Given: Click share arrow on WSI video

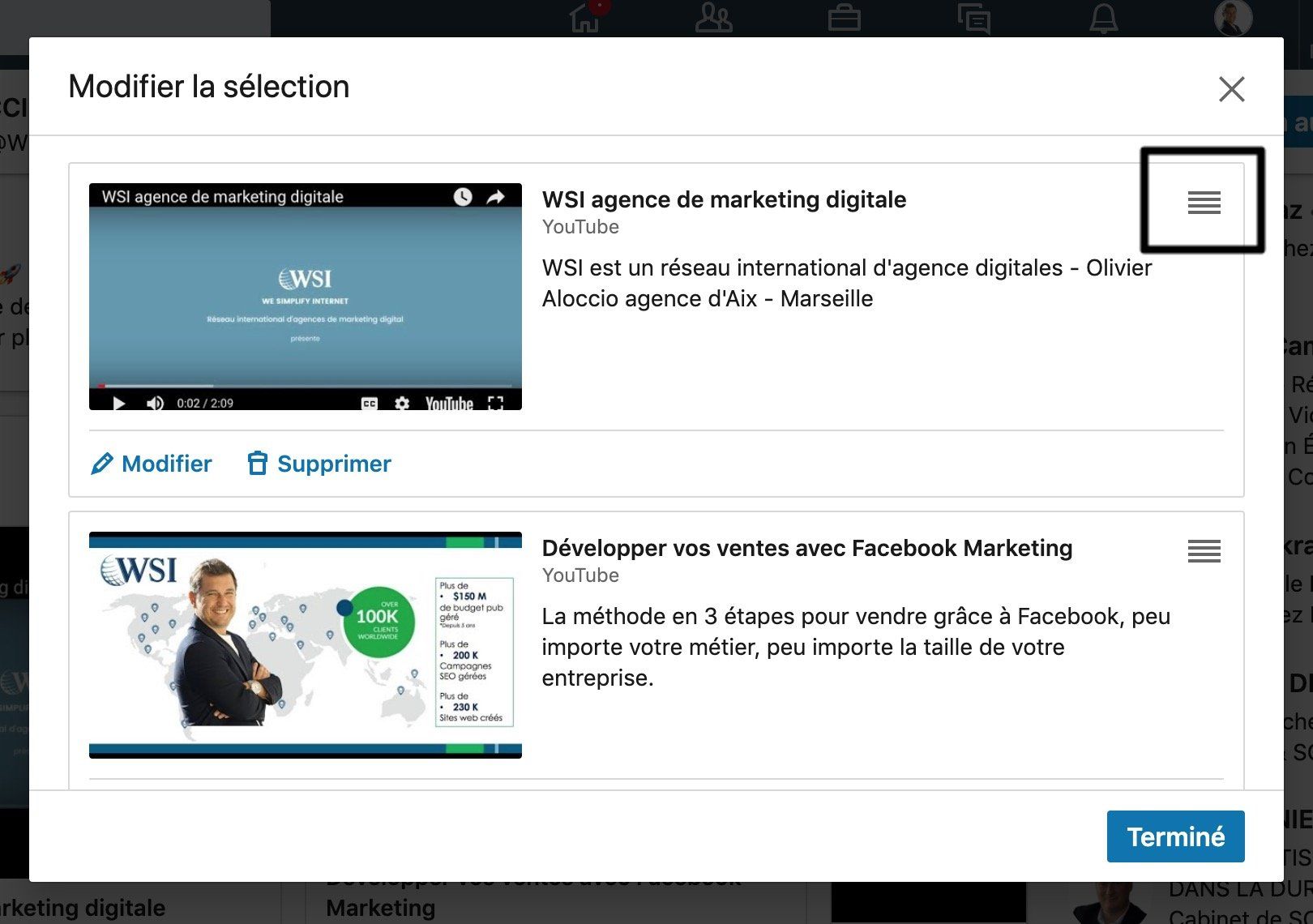Looking at the screenshot, I should pos(495,196).
